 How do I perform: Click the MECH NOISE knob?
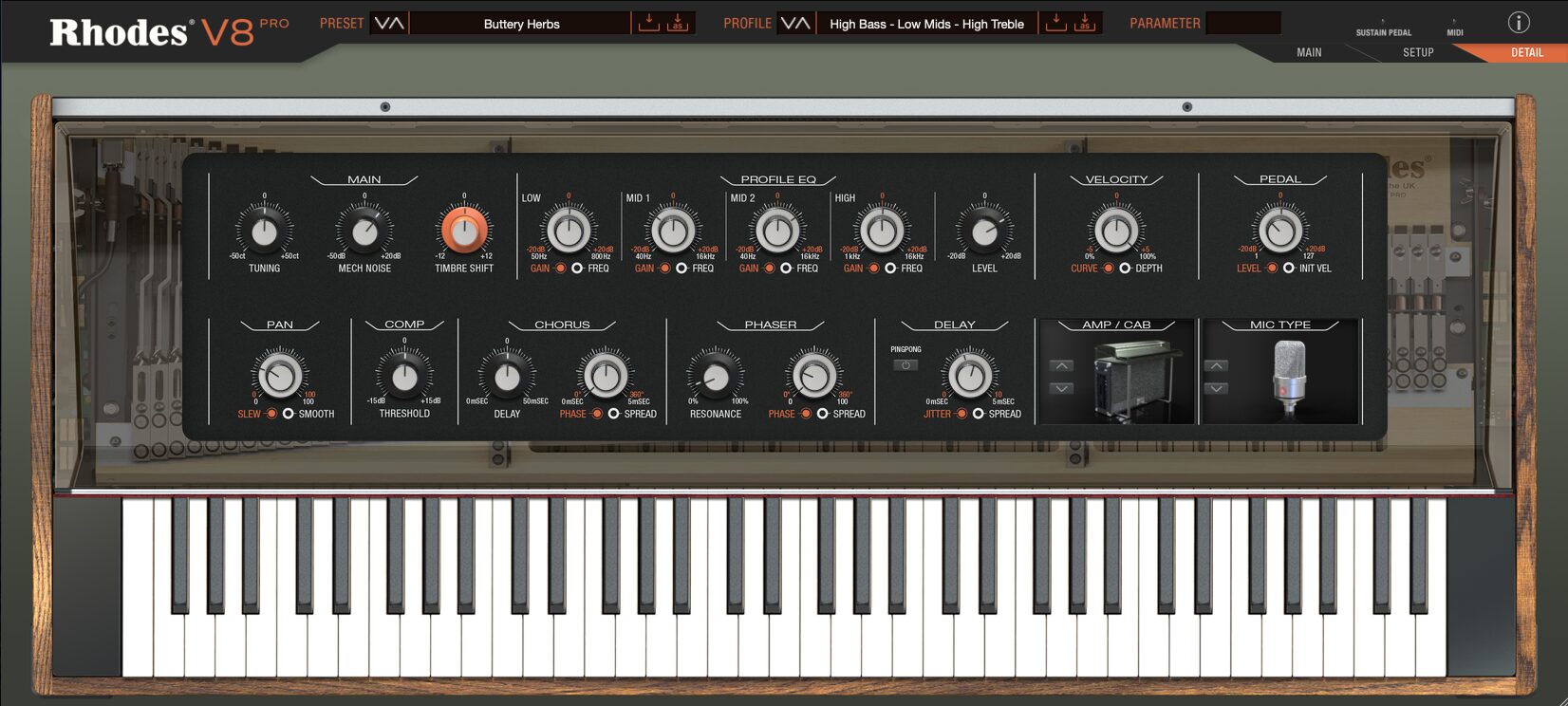click(364, 231)
